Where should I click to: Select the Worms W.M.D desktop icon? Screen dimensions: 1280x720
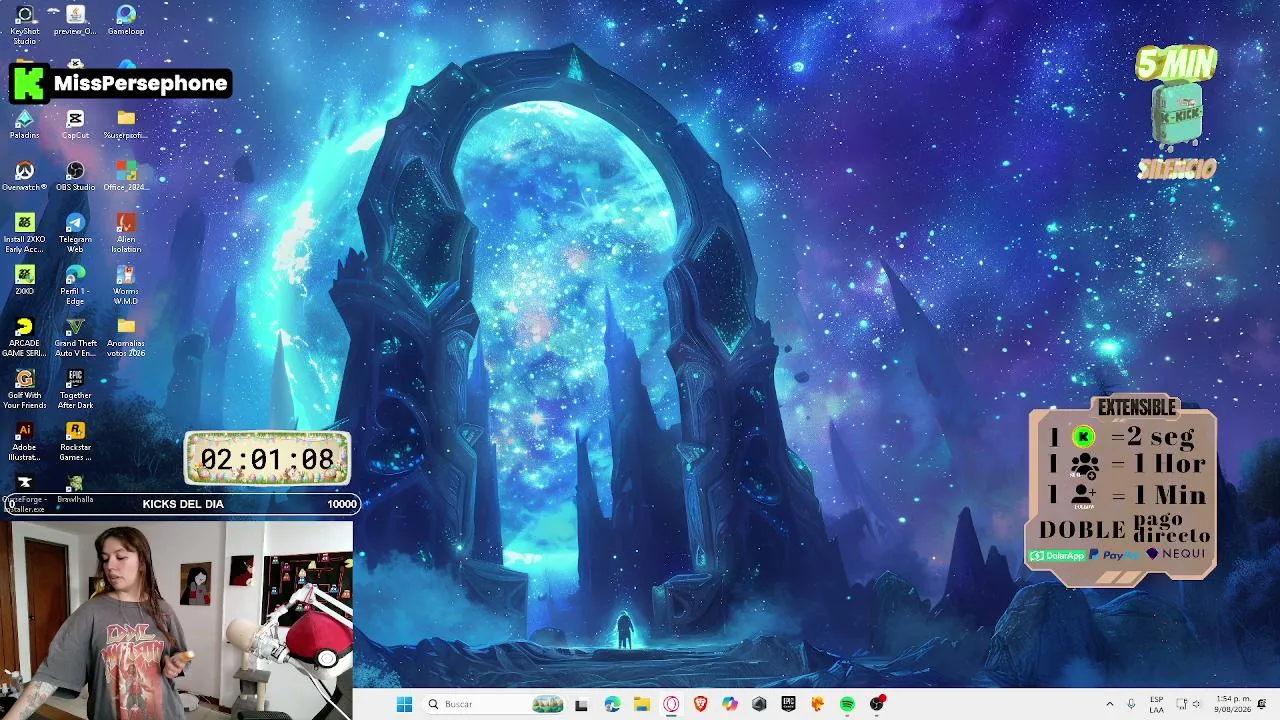[125, 285]
